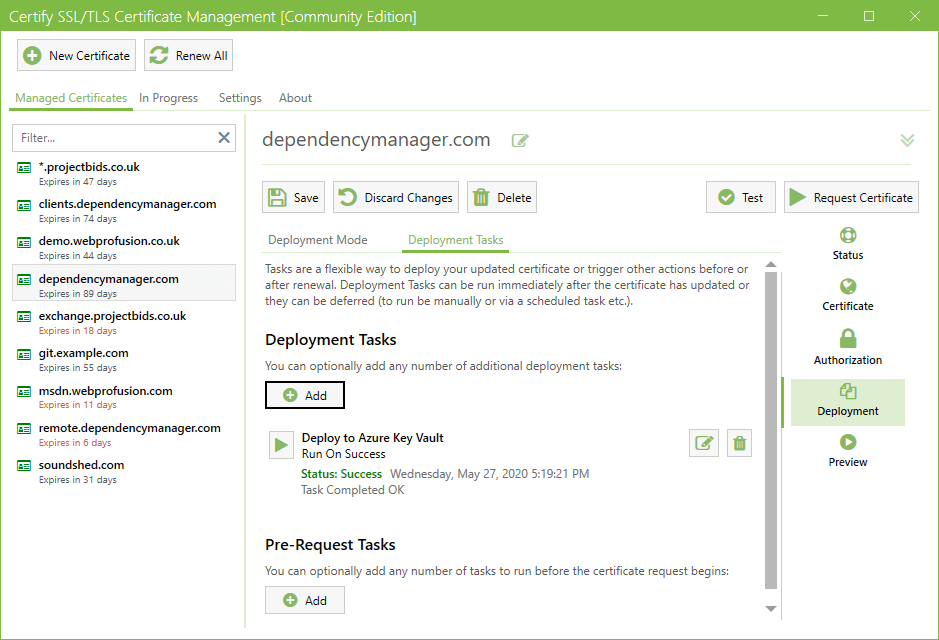939x640 pixels.
Task: Edit the Azure Key Vault deployment task
Action: point(704,443)
